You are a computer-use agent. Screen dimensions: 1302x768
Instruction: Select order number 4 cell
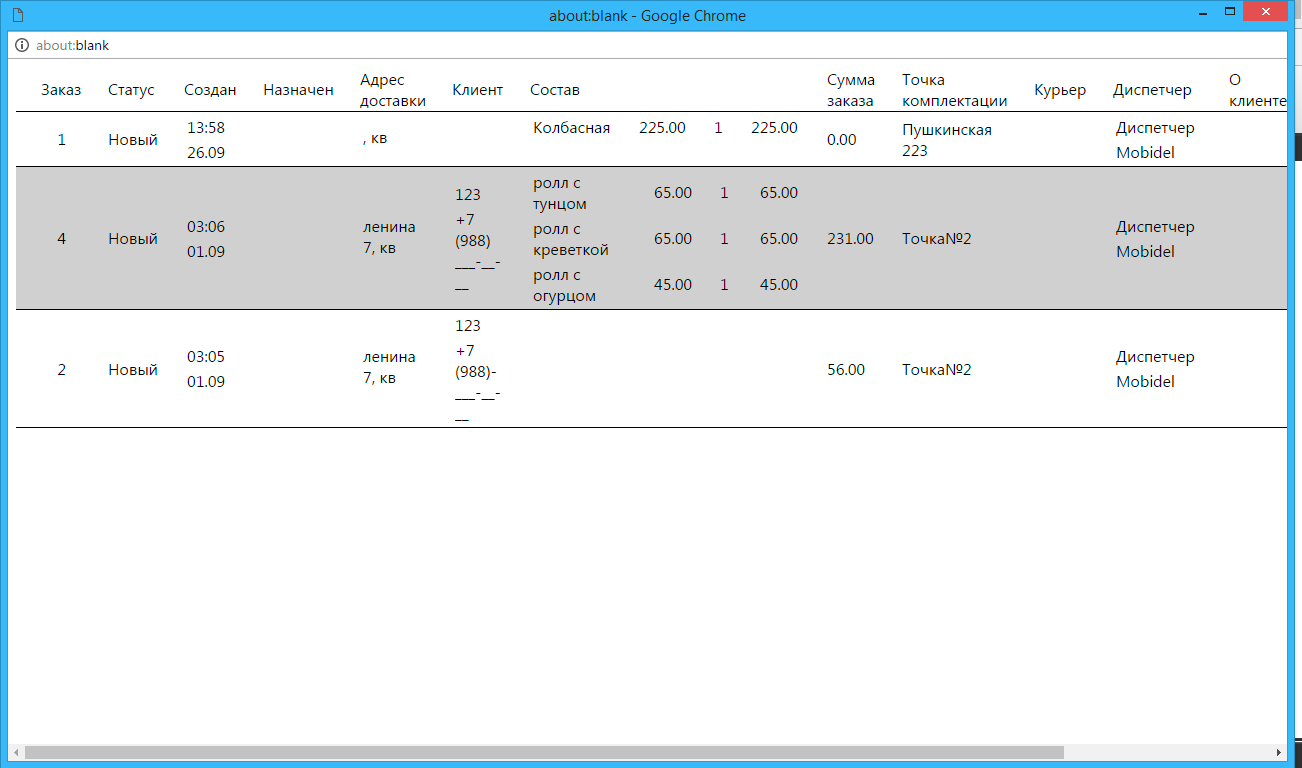coord(61,239)
